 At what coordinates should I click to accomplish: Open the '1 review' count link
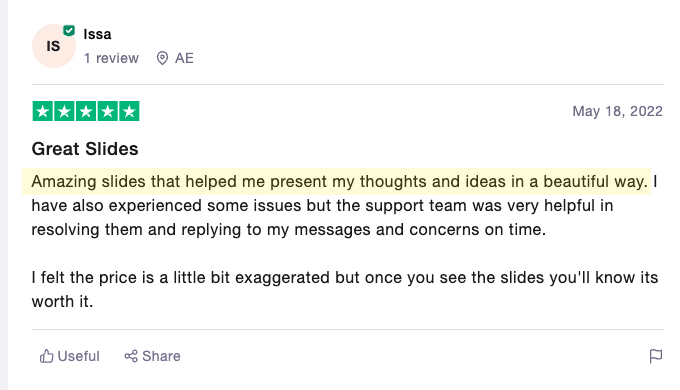click(111, 58)
